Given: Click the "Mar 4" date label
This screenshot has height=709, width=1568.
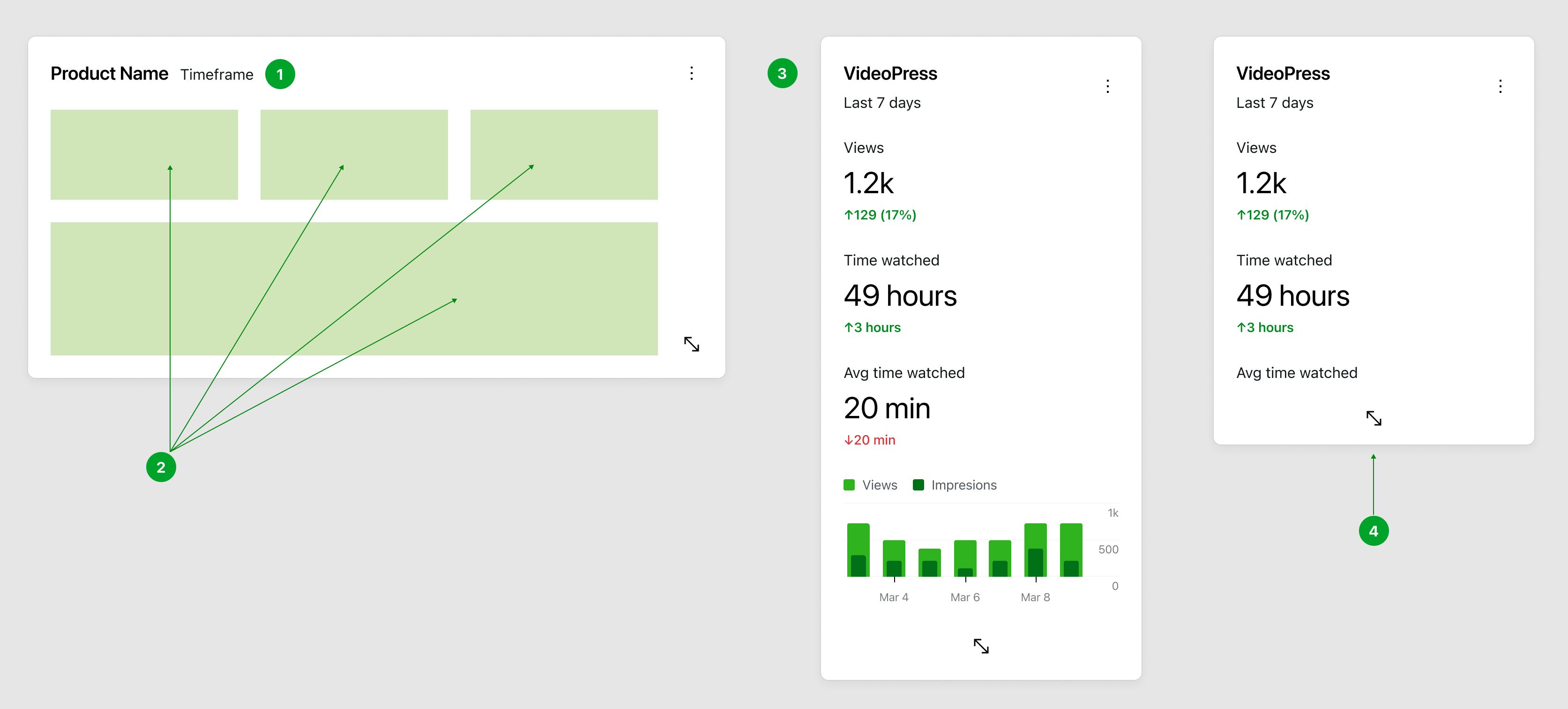Looking at the screenshot, I should pos(894,597).
